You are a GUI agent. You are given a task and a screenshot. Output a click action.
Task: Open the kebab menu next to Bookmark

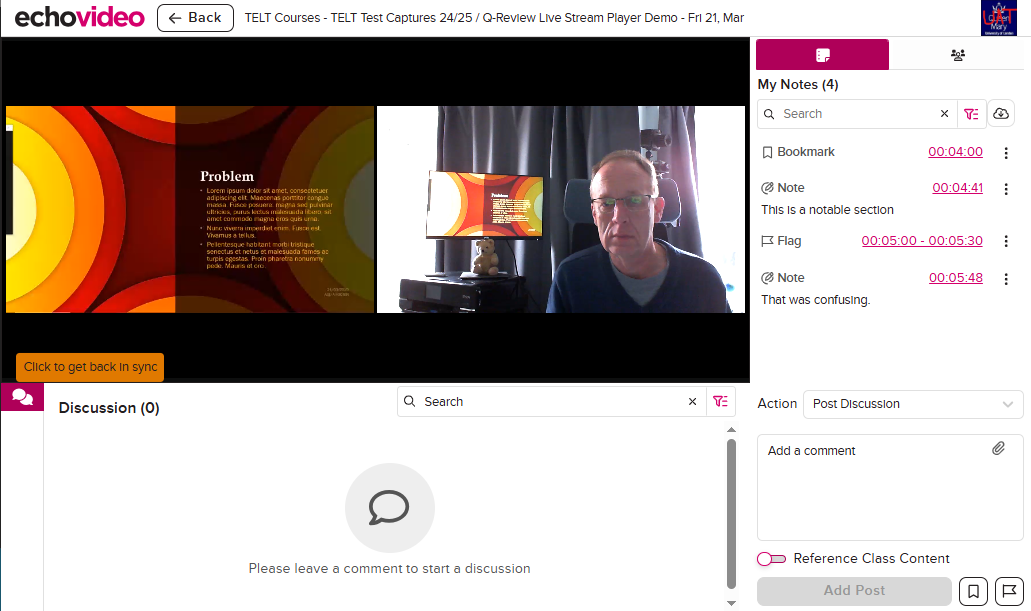coord(1006,152)
